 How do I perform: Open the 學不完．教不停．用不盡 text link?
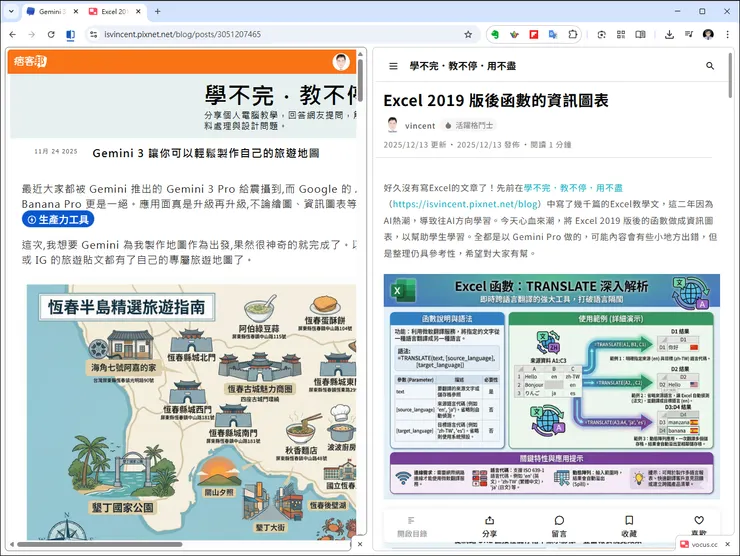573,188
